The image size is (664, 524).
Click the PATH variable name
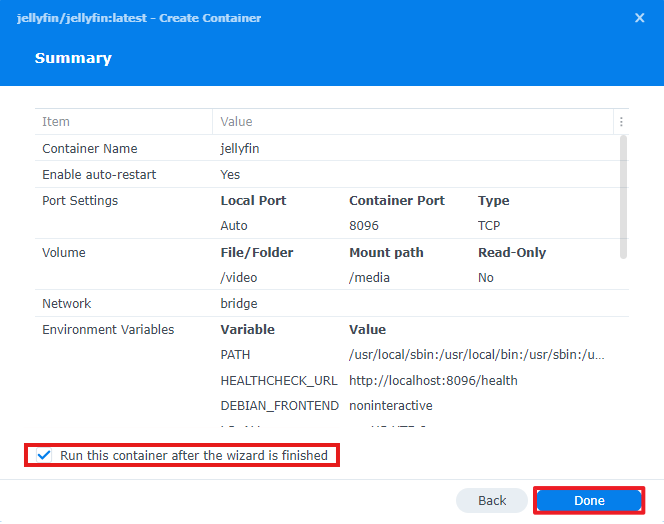pos(235,355)
